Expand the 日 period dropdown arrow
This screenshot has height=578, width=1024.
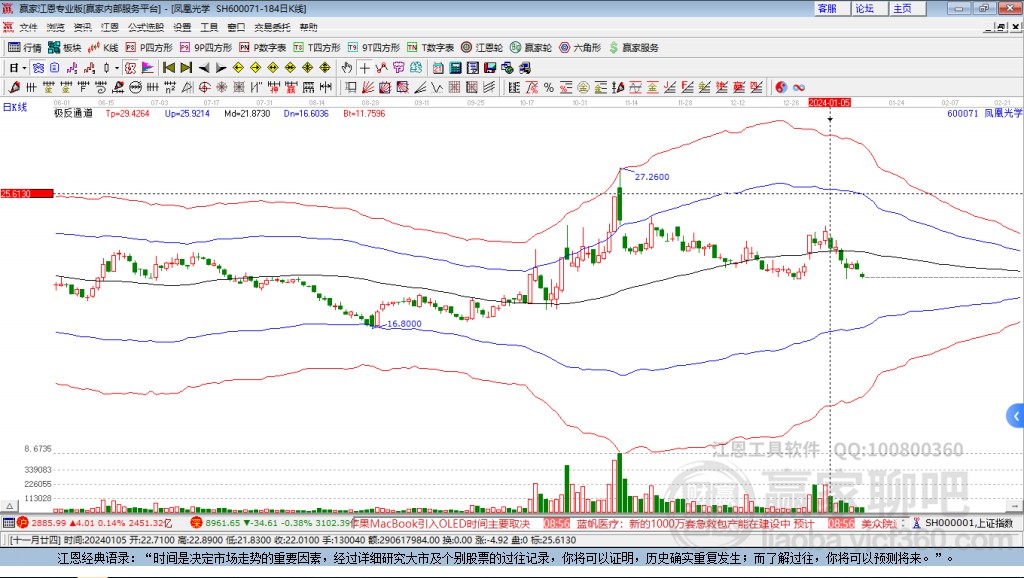coord(25,68)
